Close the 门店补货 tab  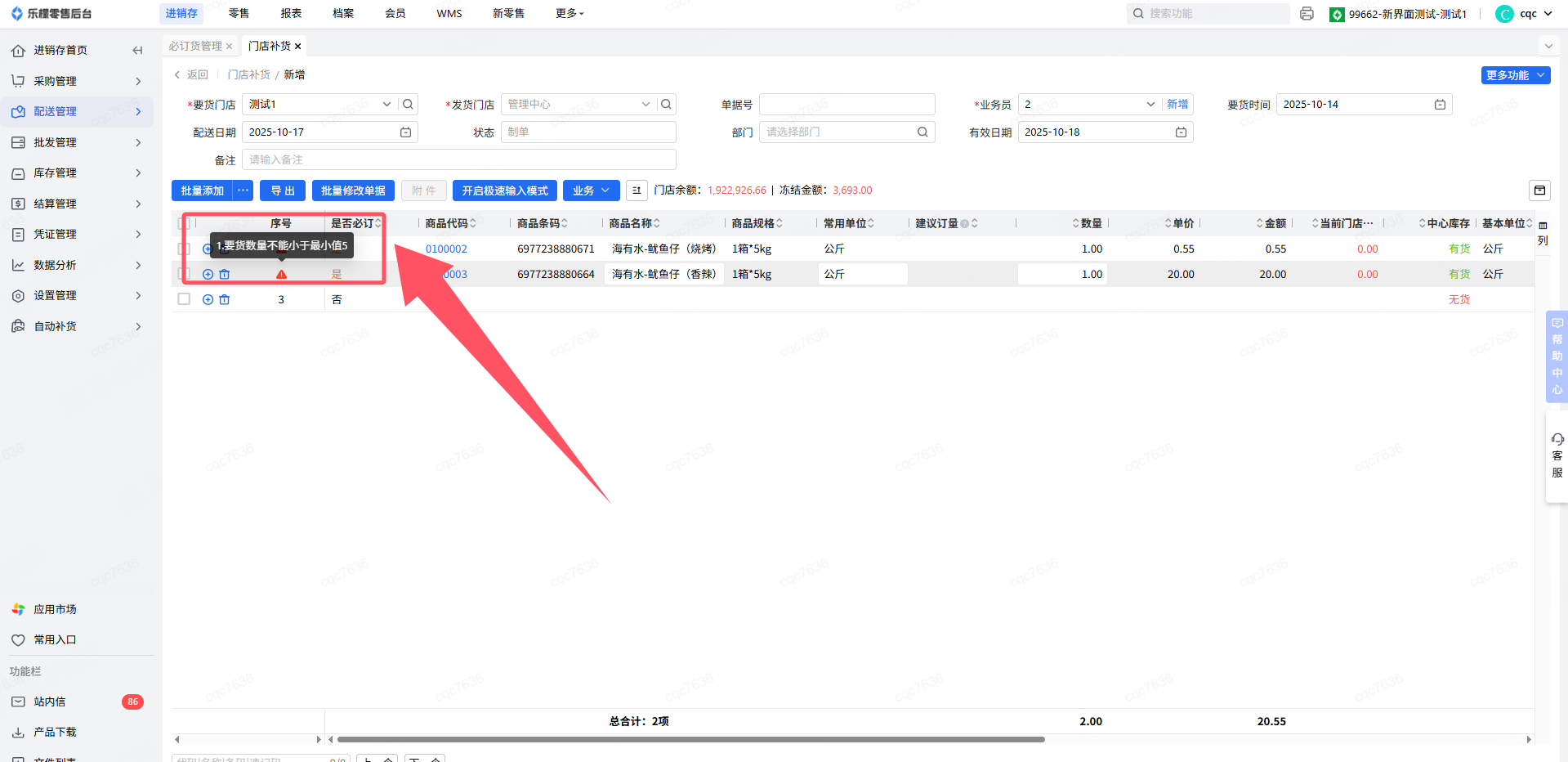coord(298,47)
